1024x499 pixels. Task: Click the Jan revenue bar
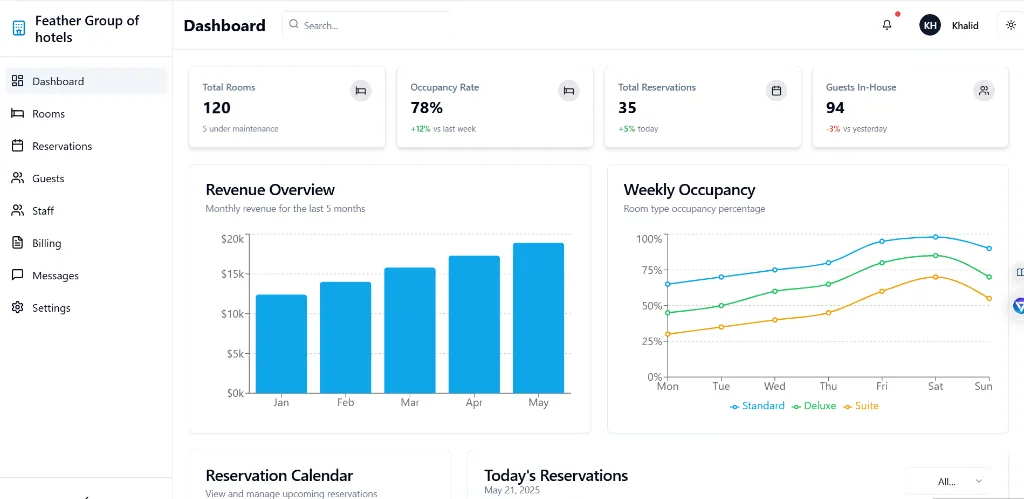coord(281,344)
